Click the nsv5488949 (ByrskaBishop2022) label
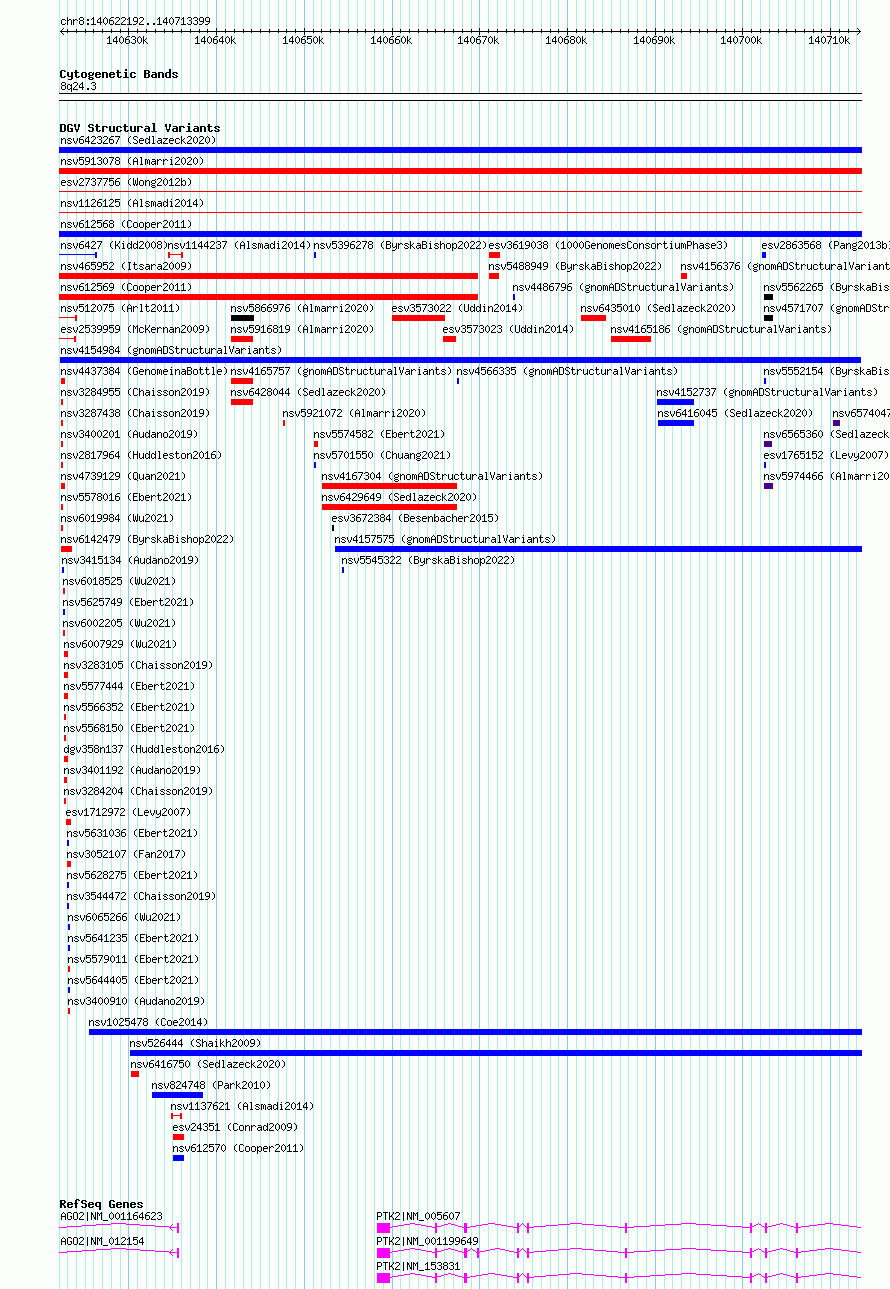This screenshot has height=1289, width=890. point(575,266)
